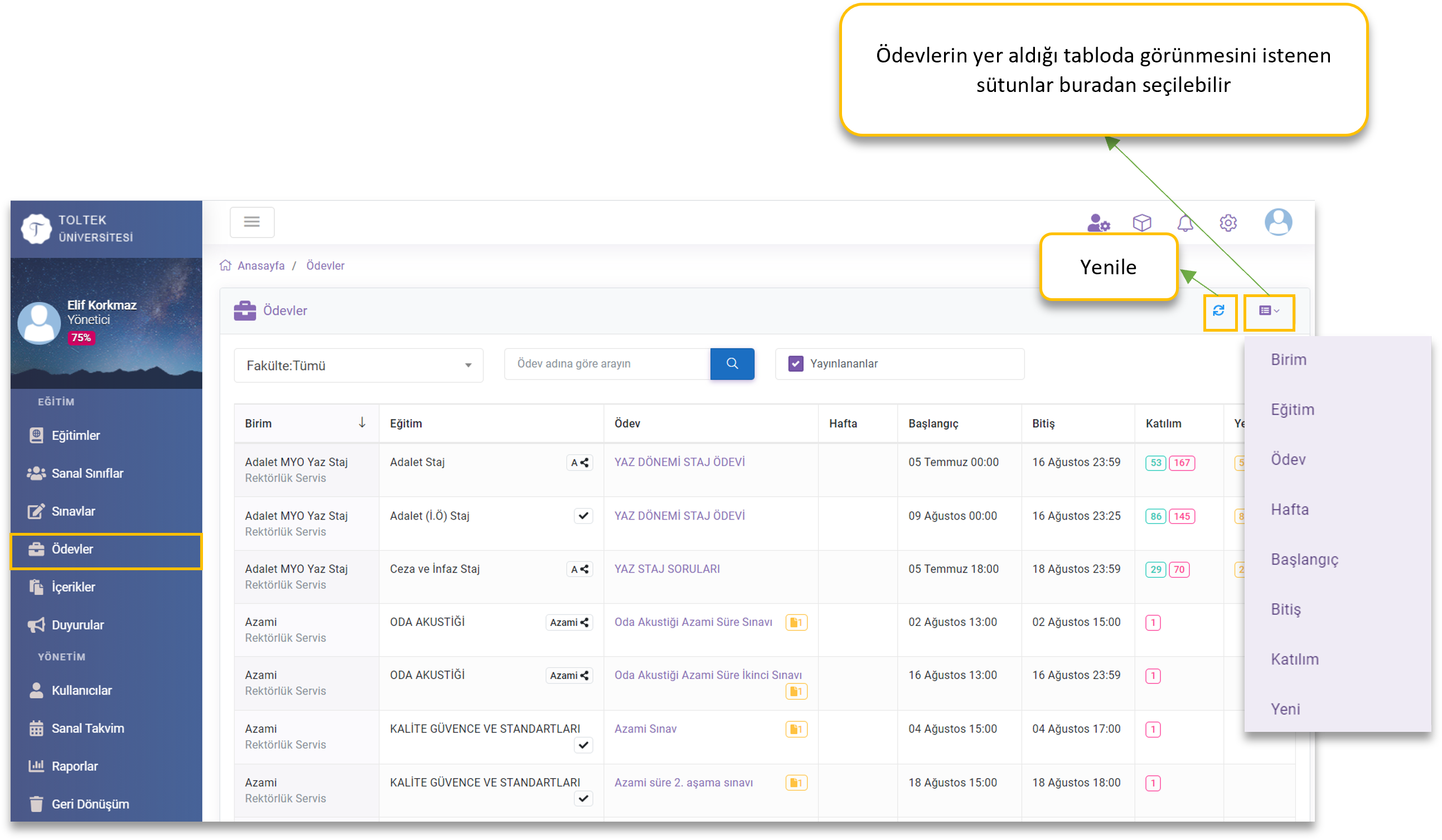Toggle Hafta column in the column list

click(1289, 509)
